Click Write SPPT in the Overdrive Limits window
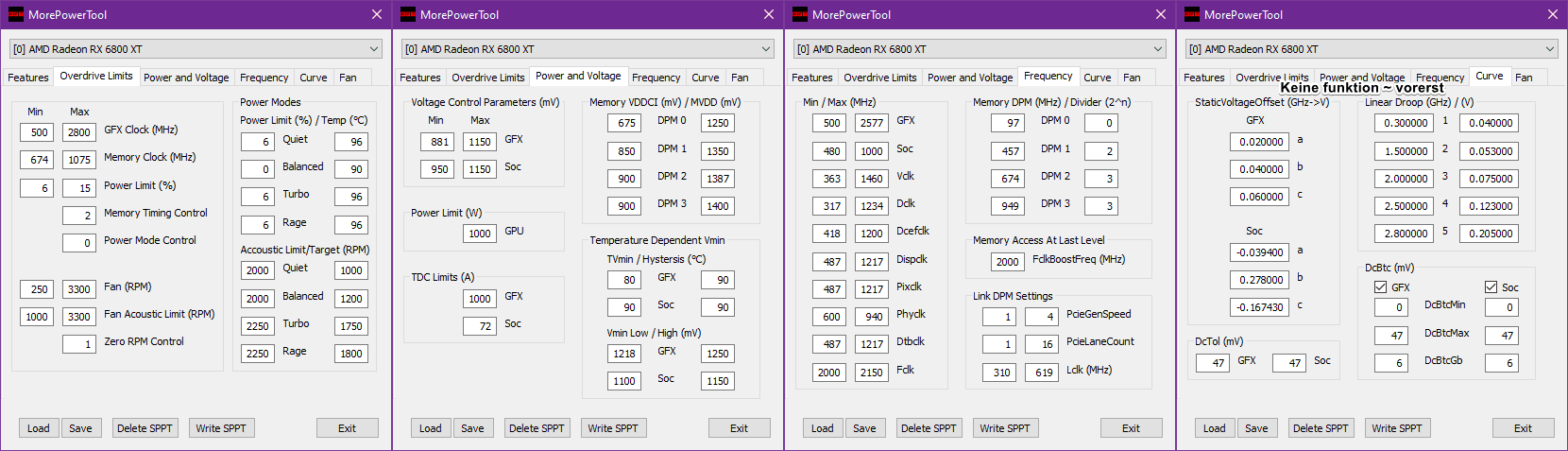This screenshot has width=1568, height=451. tap(221, 428)
